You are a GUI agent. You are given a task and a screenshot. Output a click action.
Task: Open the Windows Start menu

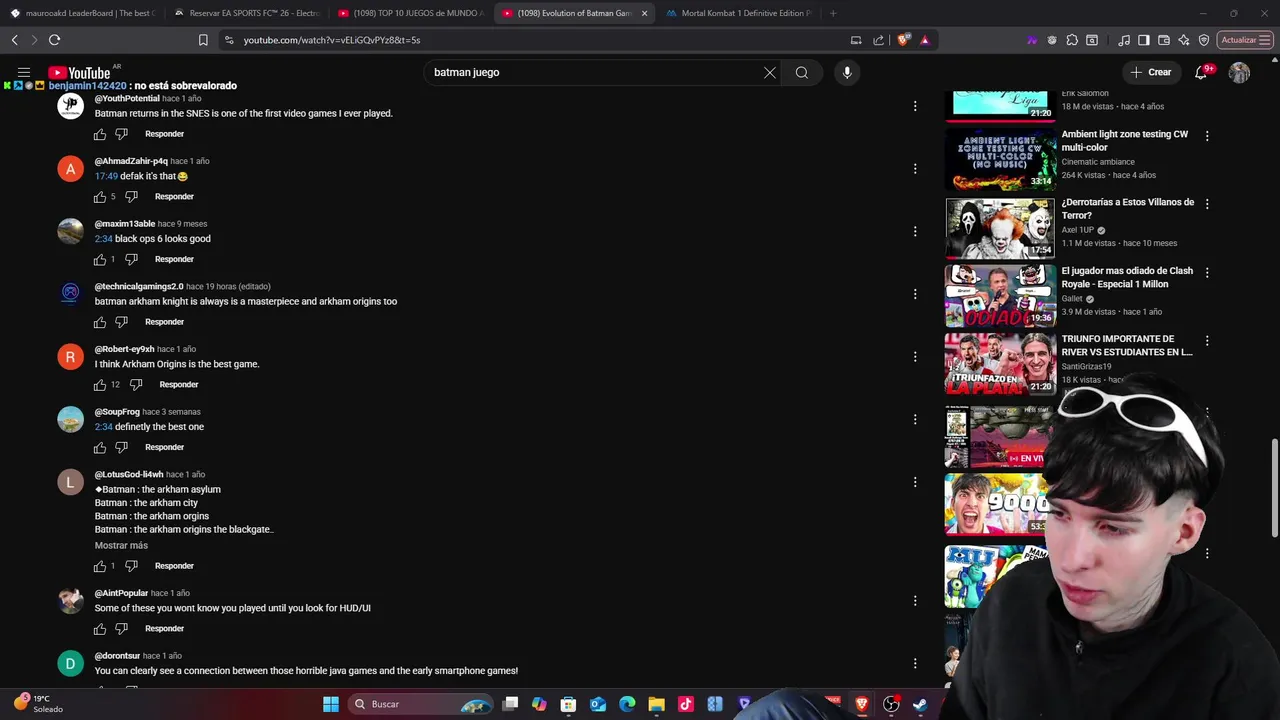coord(331,704)
